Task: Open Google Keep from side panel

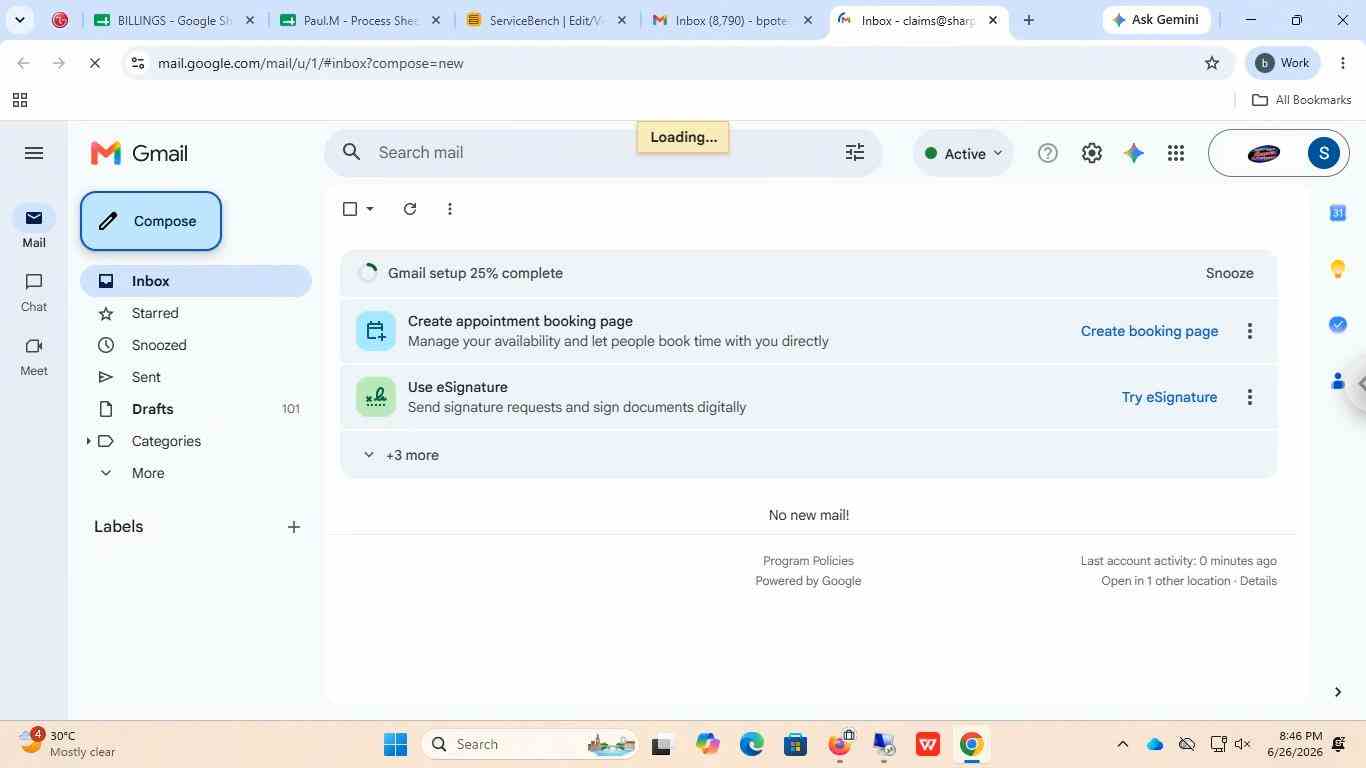Action: point(1337,268)
